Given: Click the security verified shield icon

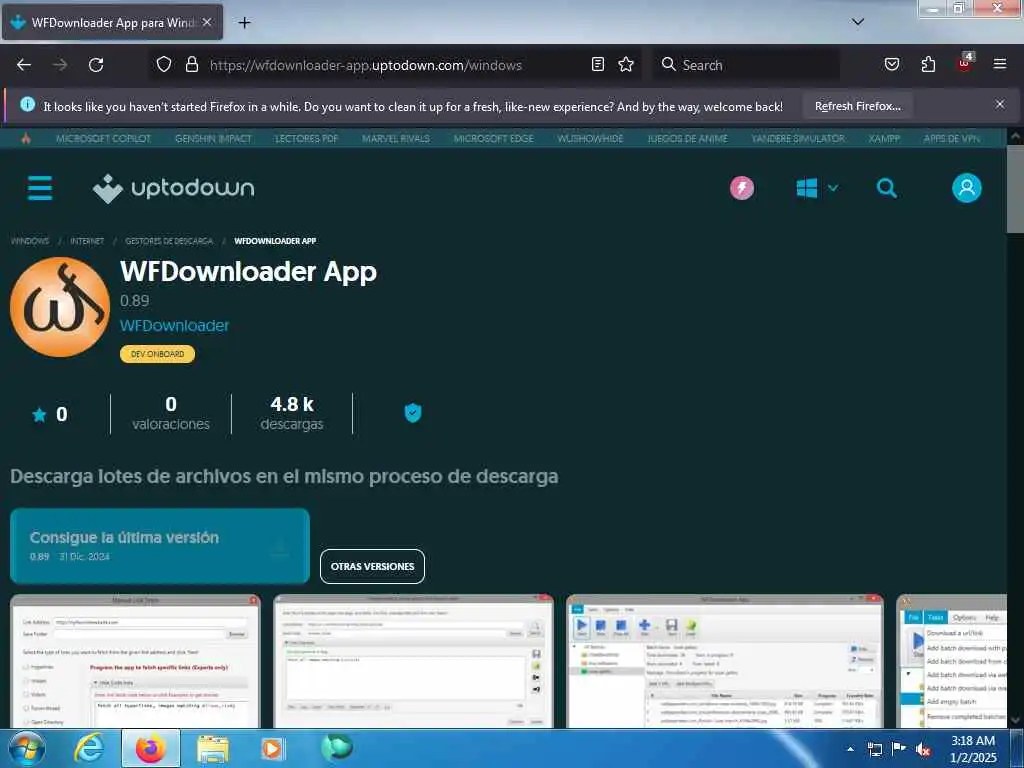Looking at the screenshot, I should (413, 413).
